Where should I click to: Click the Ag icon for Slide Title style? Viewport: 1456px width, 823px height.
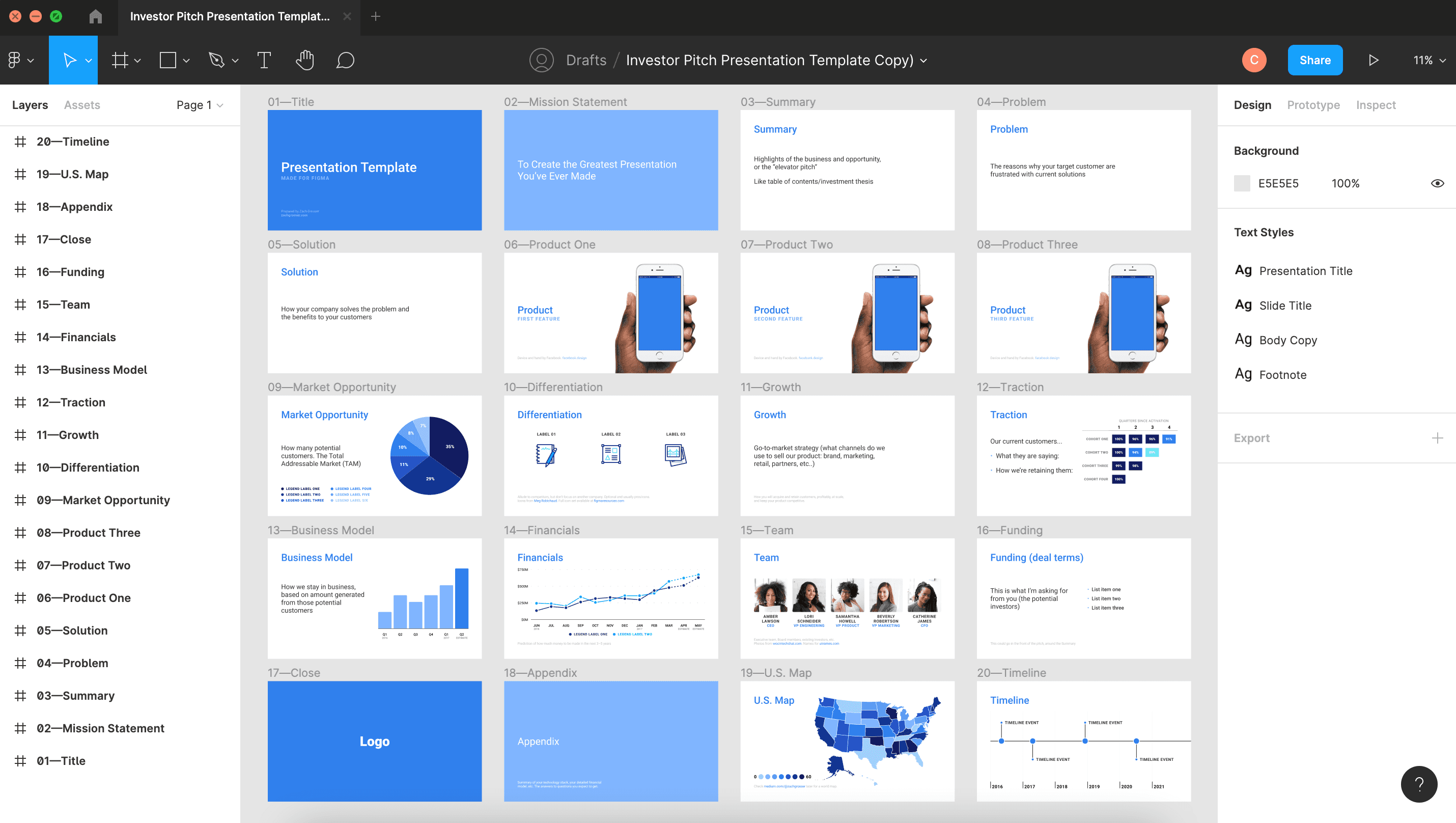coord(1243,305)
